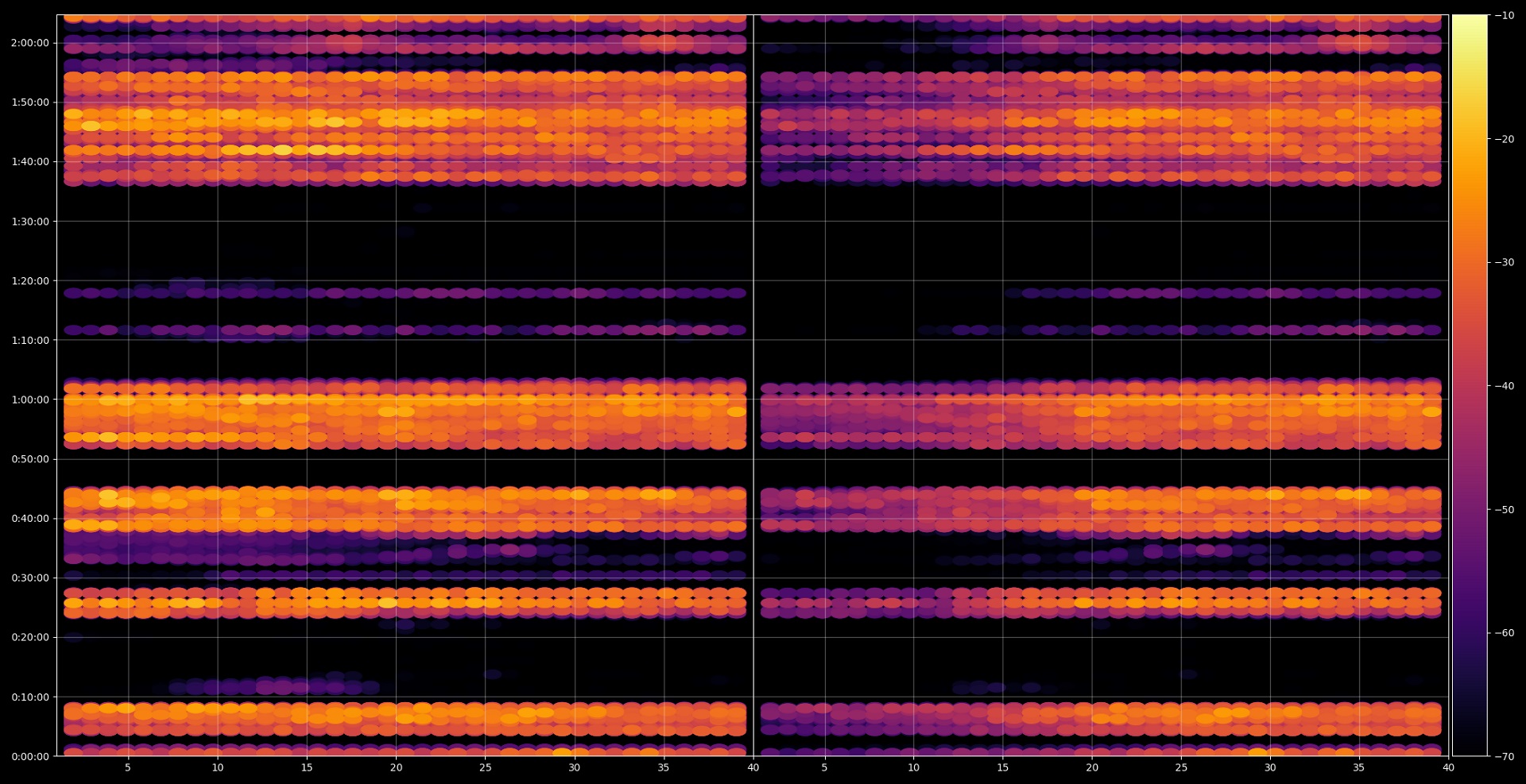1526x784 pixels.
Task: Click the colorbar label -40
Action: (x=1505, y=386)
